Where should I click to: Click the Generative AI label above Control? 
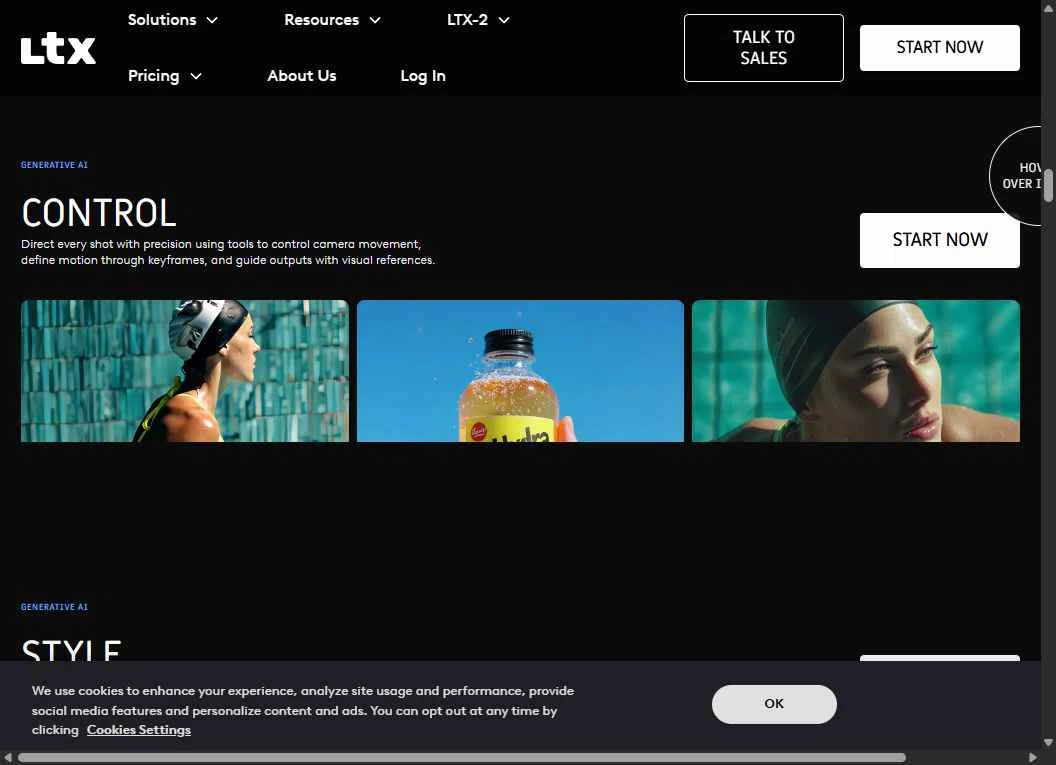[x=54, y=165]
